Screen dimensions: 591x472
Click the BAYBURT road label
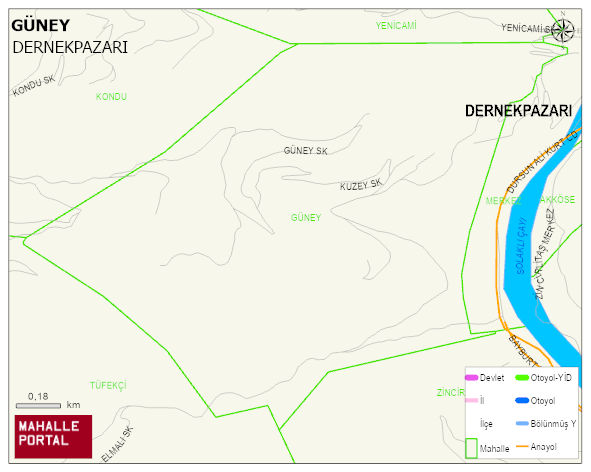tap(523, 351)
